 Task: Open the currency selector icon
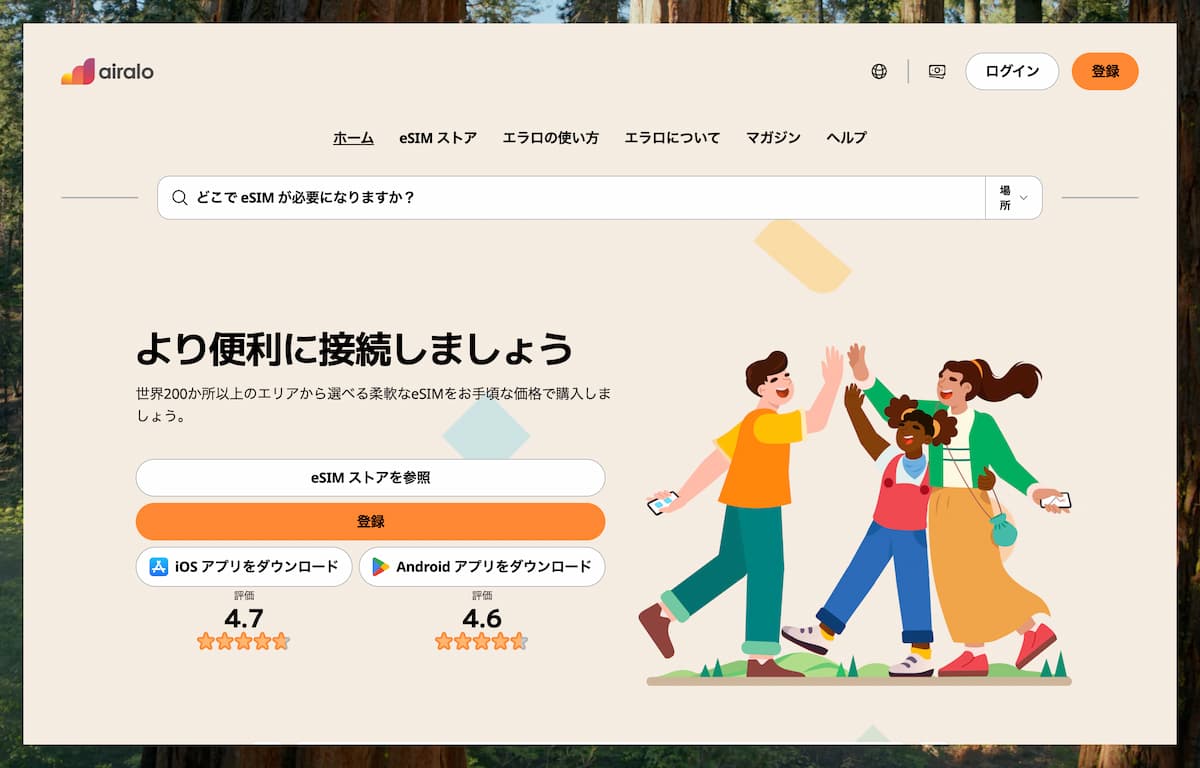[937, 72]
